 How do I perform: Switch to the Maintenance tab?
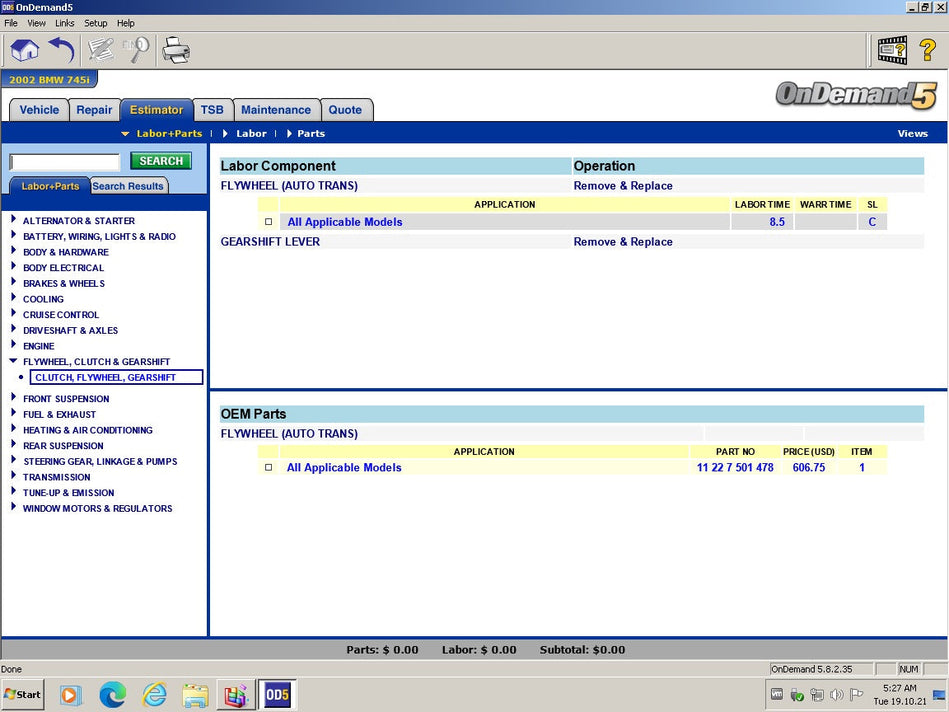pyautogui.click(x=275, y=110)
